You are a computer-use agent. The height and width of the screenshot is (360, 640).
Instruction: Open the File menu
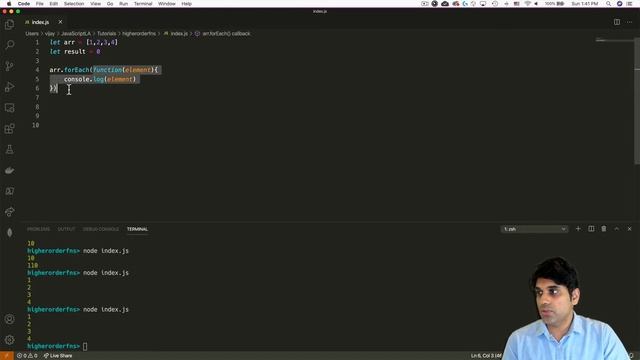pyautogui.click(x=40, y=4)
